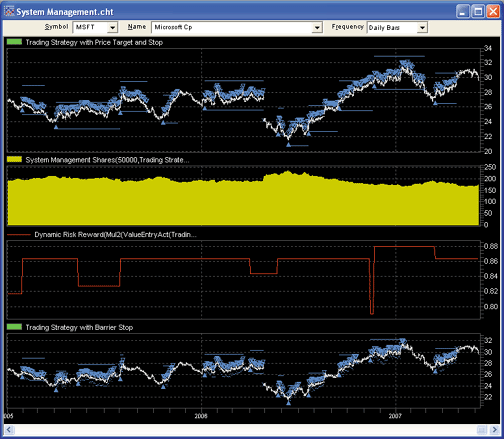Select the Dynamic Risk Reward chart label
The image size is (504, 439).
[115, 235]
